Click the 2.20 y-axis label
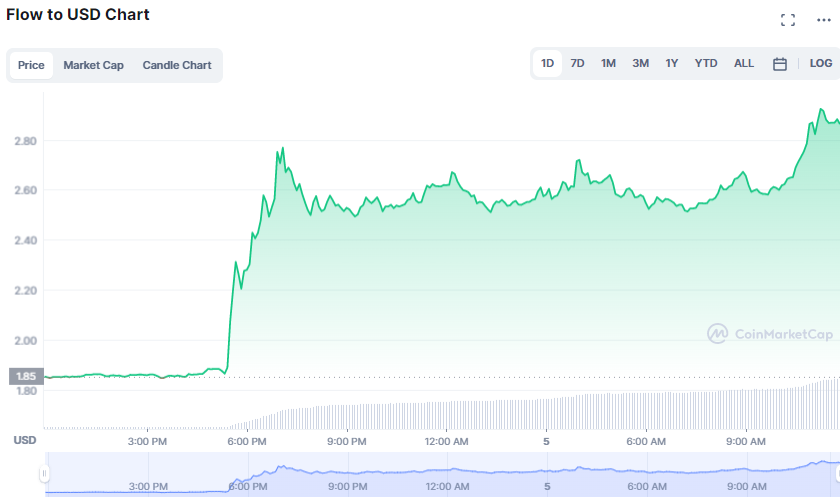The width and height of the screenshot is (840, 502). [x=25, y=290]
